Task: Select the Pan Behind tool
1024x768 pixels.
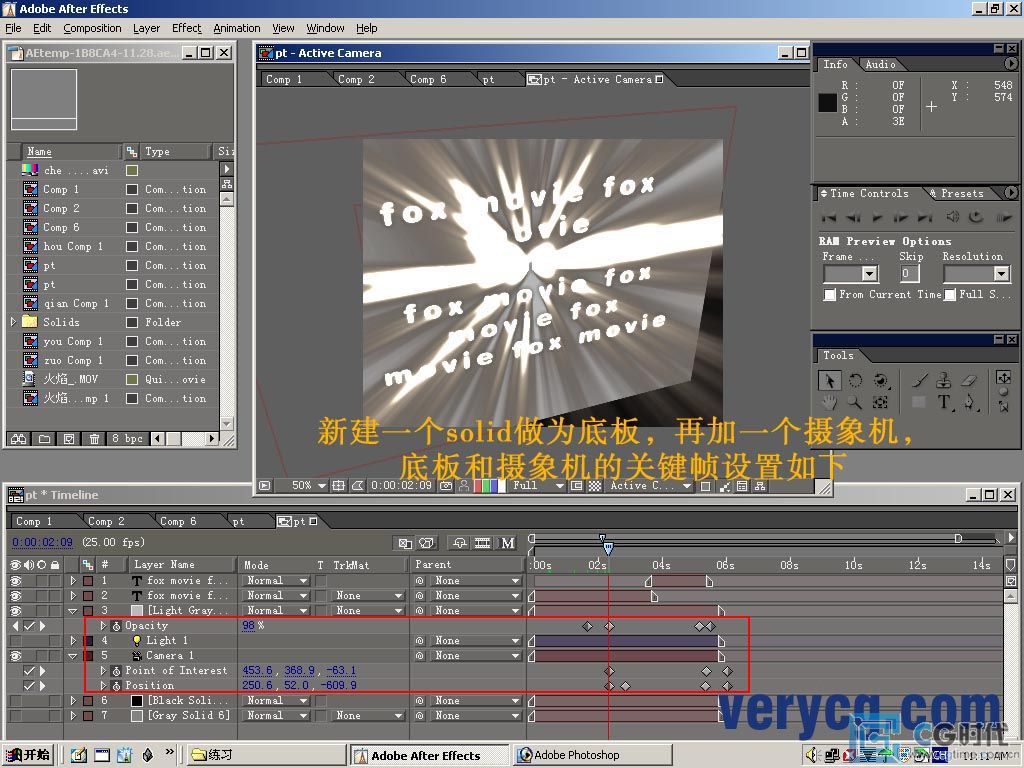Action: pos(880,402)
